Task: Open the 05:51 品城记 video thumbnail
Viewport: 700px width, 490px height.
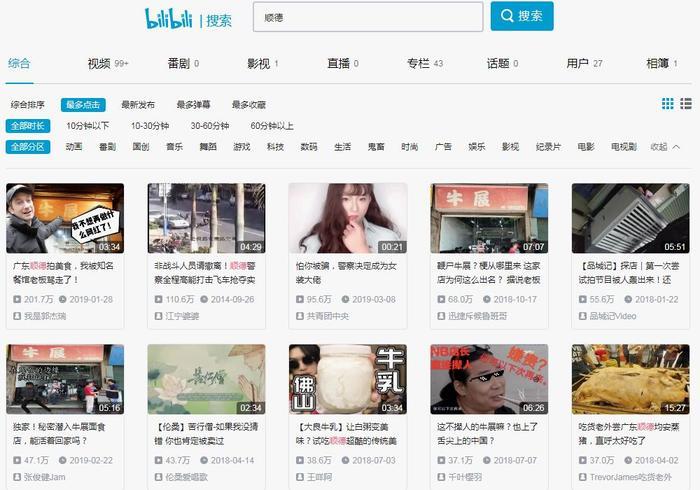Action: tap(631, 218)
